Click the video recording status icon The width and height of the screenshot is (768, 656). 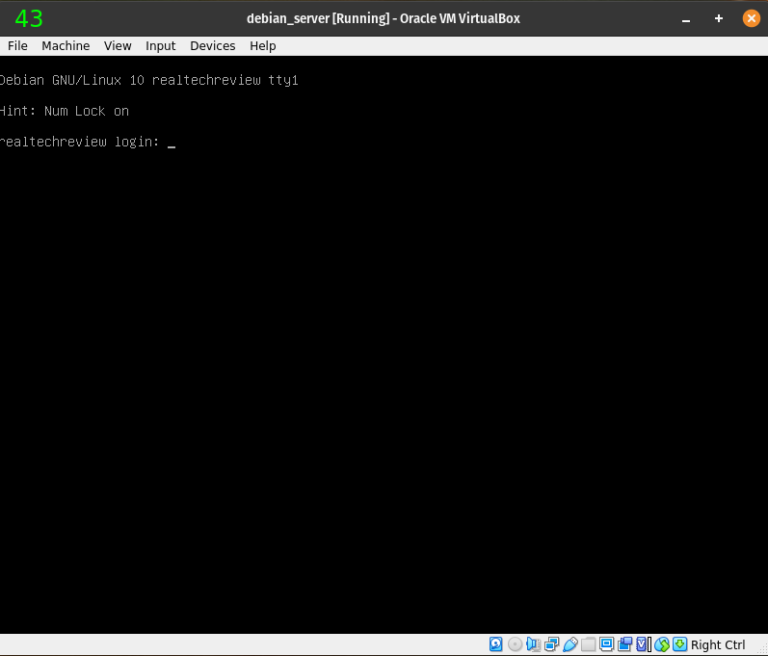[625, 644]
